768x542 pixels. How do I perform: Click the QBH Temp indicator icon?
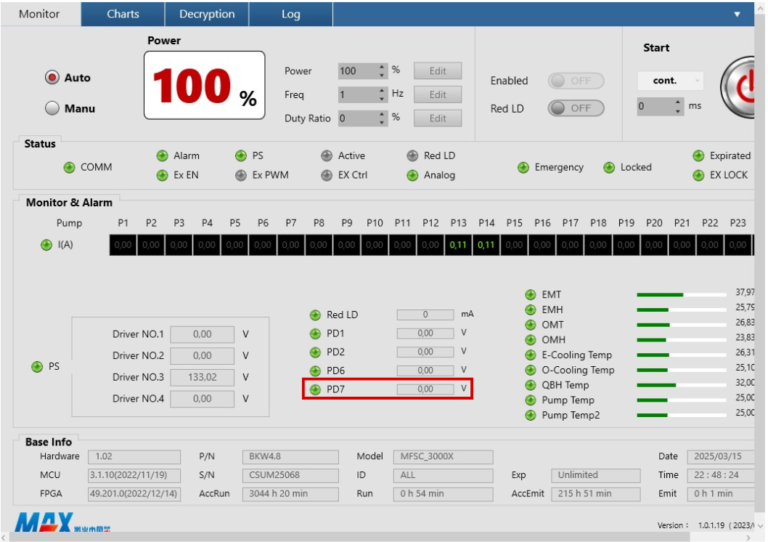(x=530, y=385)
